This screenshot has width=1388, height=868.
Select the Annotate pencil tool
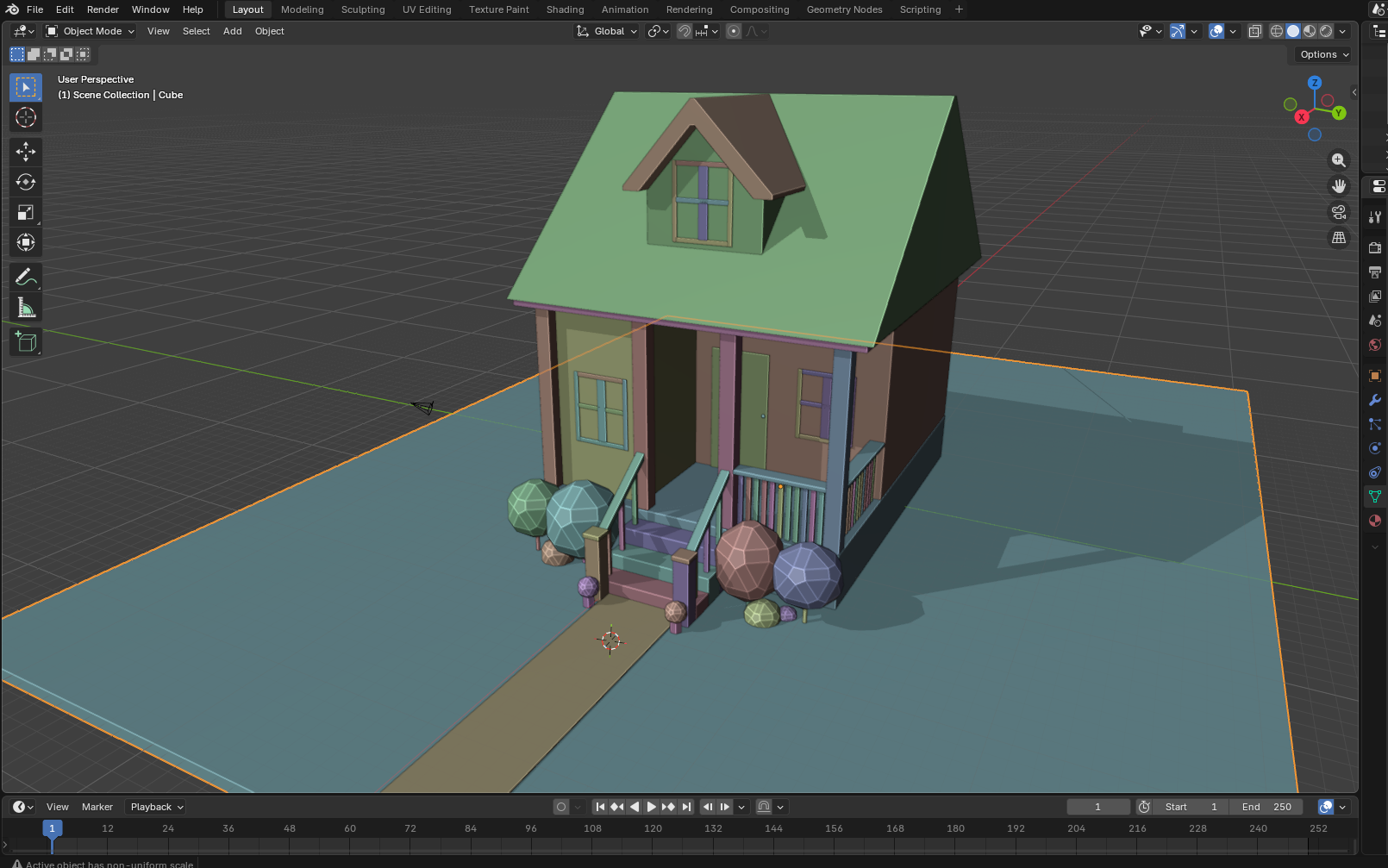tap(25, 278)
